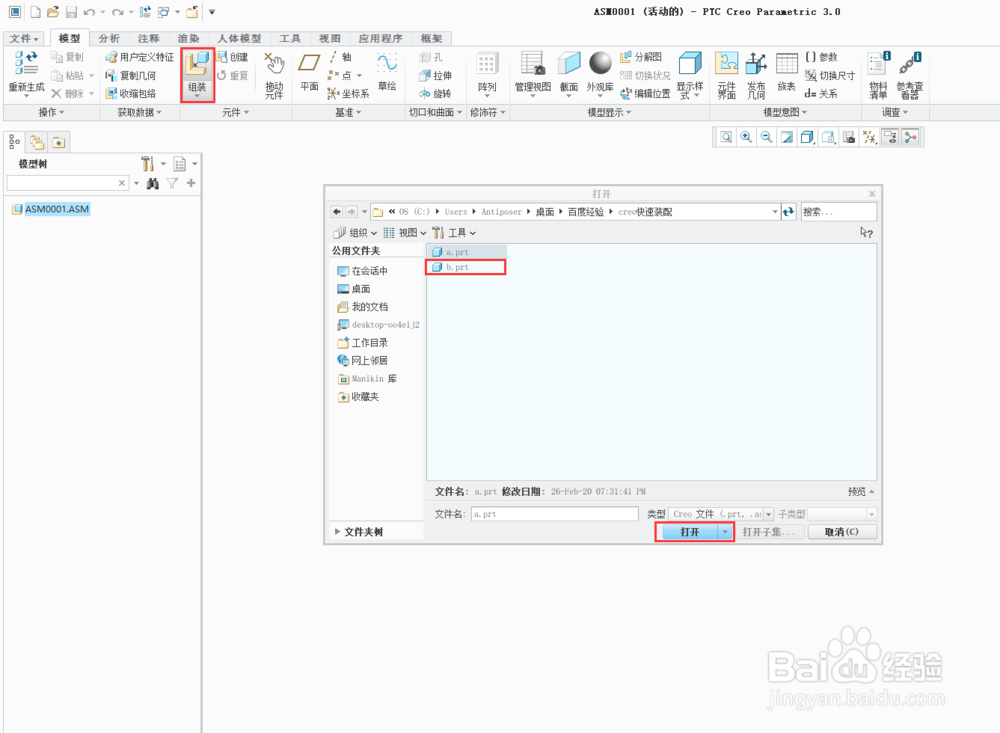This screenshot has height=733, width=1000.
Task: Open the 组织 dropdown in open dialog
Action: pyautogui.click(x=355, y=233)
